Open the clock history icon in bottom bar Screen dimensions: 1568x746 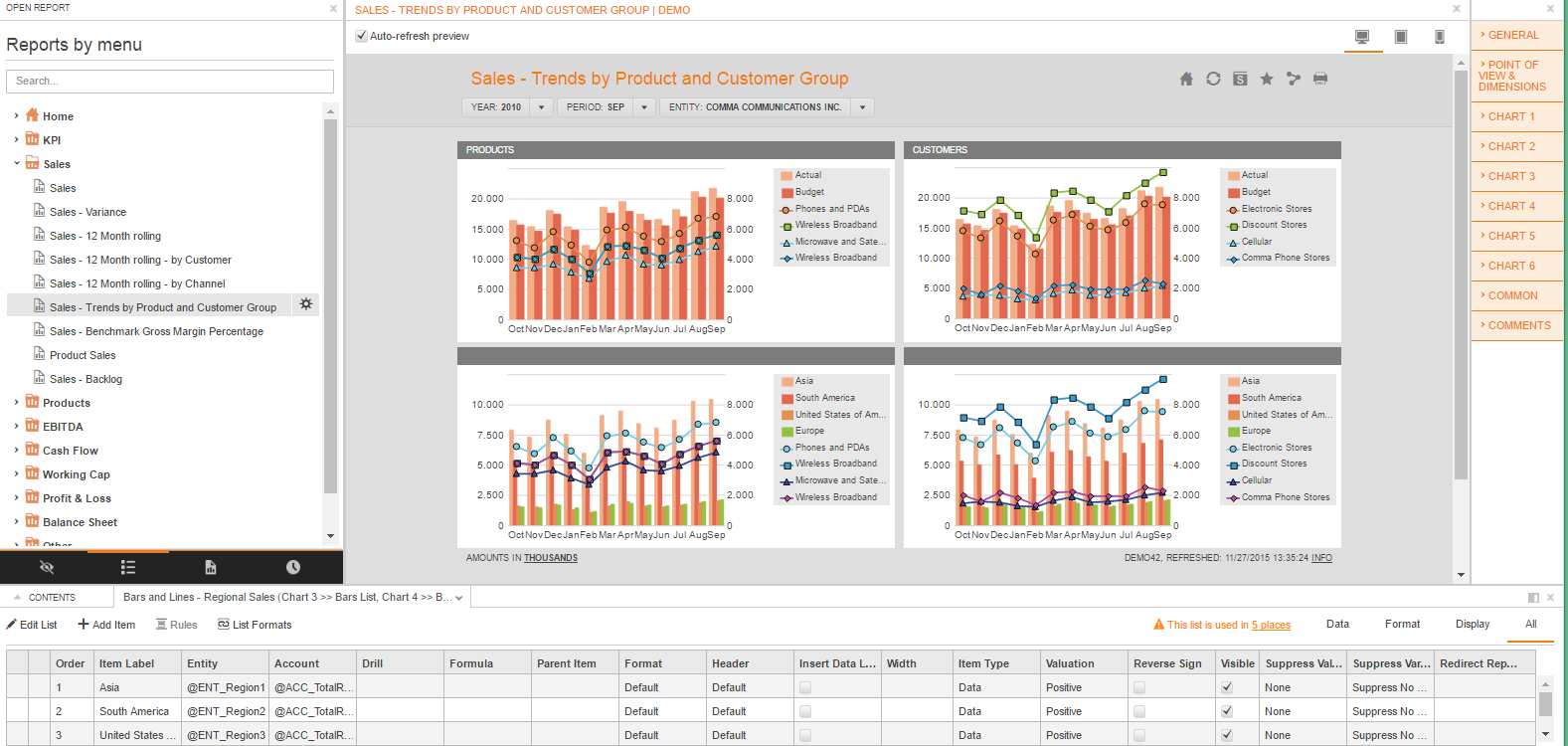(x=293, y=567)
